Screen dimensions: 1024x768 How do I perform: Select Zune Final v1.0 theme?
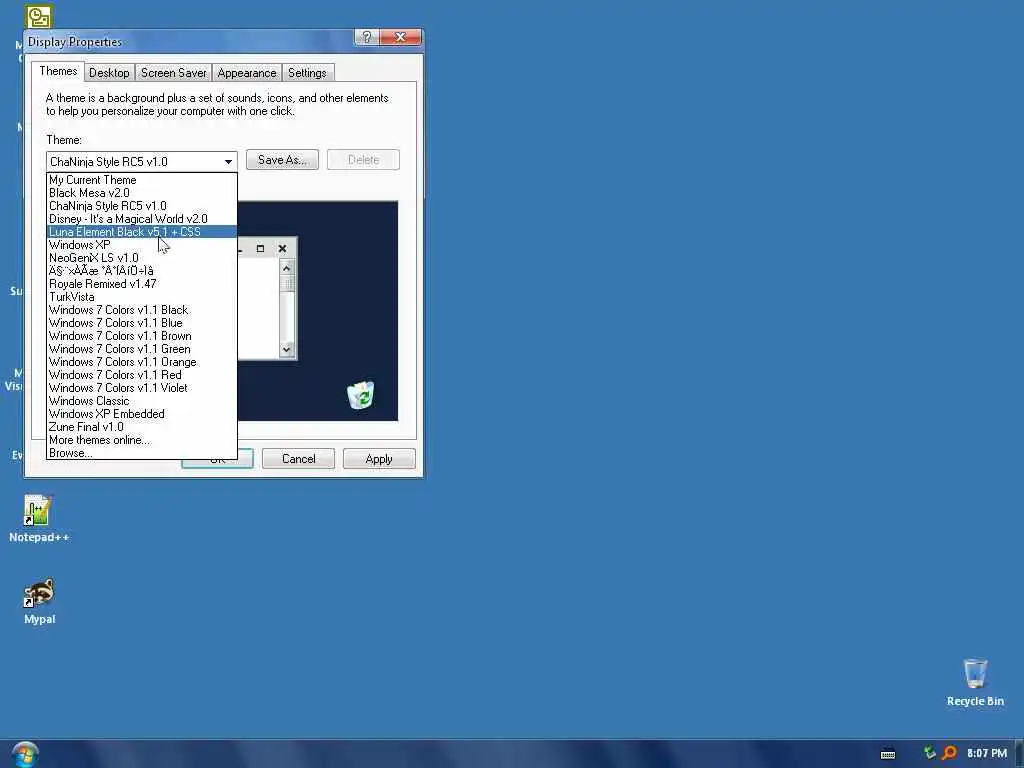(142, 427)
